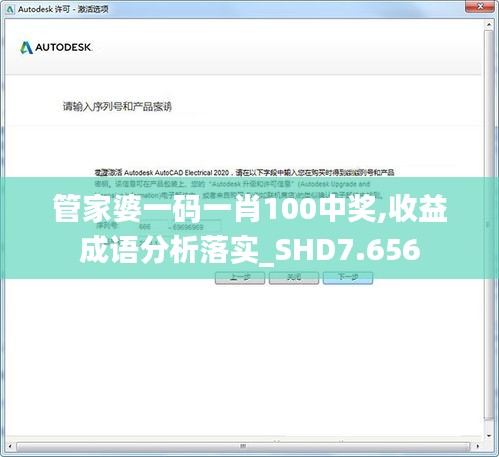Close the Autodesk license window
This screenshot has width=499, height=457.
480,6
